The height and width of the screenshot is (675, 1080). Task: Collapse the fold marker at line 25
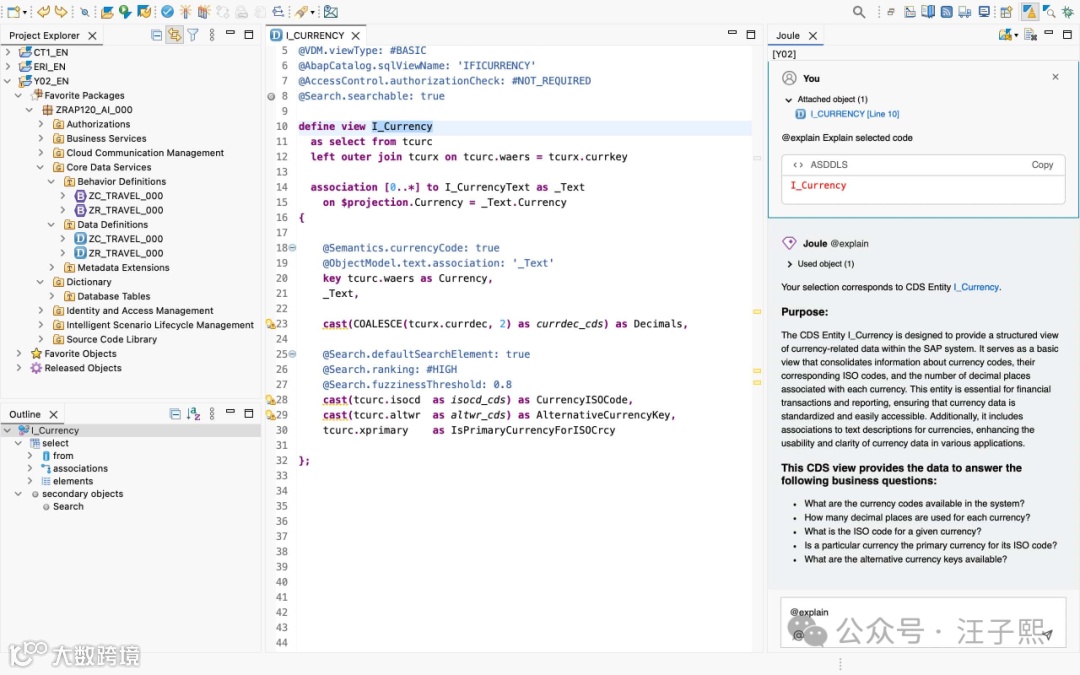pos(293,354)
